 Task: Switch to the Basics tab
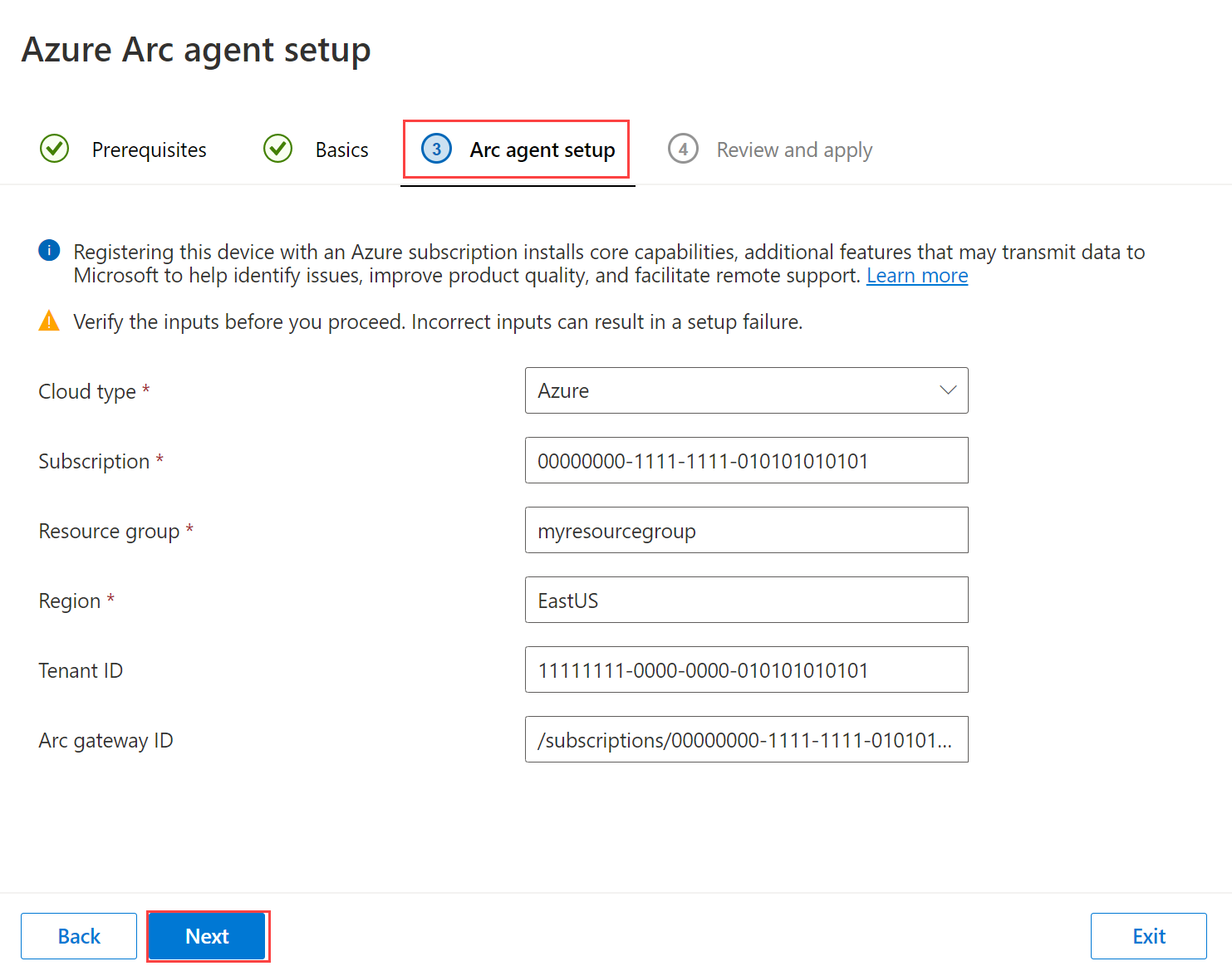[x=316, y=150]
